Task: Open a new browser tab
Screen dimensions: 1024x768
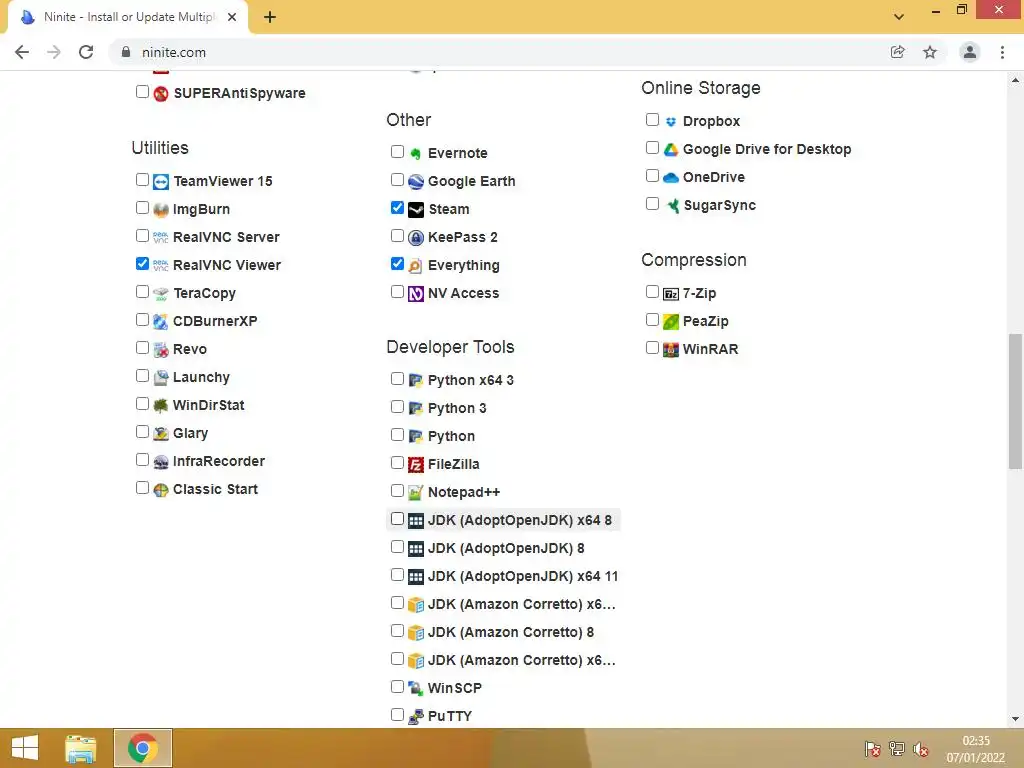Action: point(270,17)
